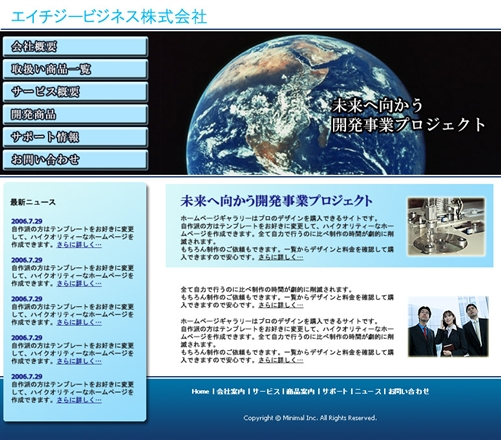Open the machinery photo thumbnail
The height and width of the screenshot is (440, 501).
tap(446, 227)
